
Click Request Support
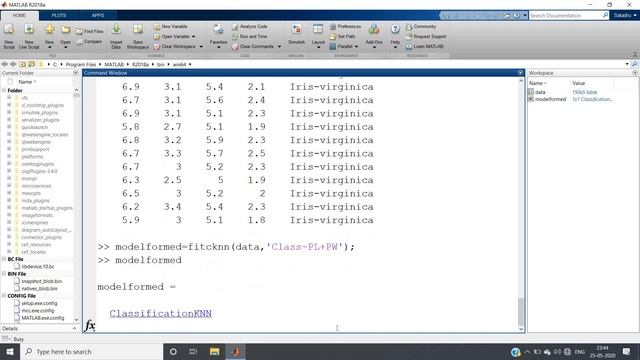tap(426, 36)
